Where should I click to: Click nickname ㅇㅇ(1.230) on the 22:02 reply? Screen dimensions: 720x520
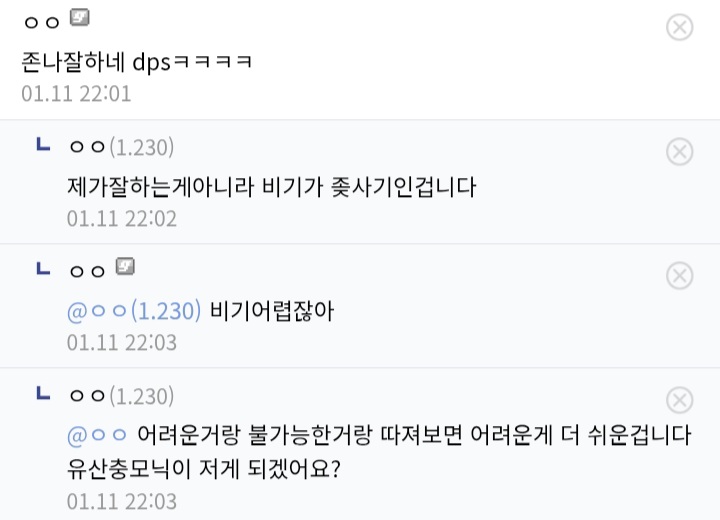[x=121, y=148]
